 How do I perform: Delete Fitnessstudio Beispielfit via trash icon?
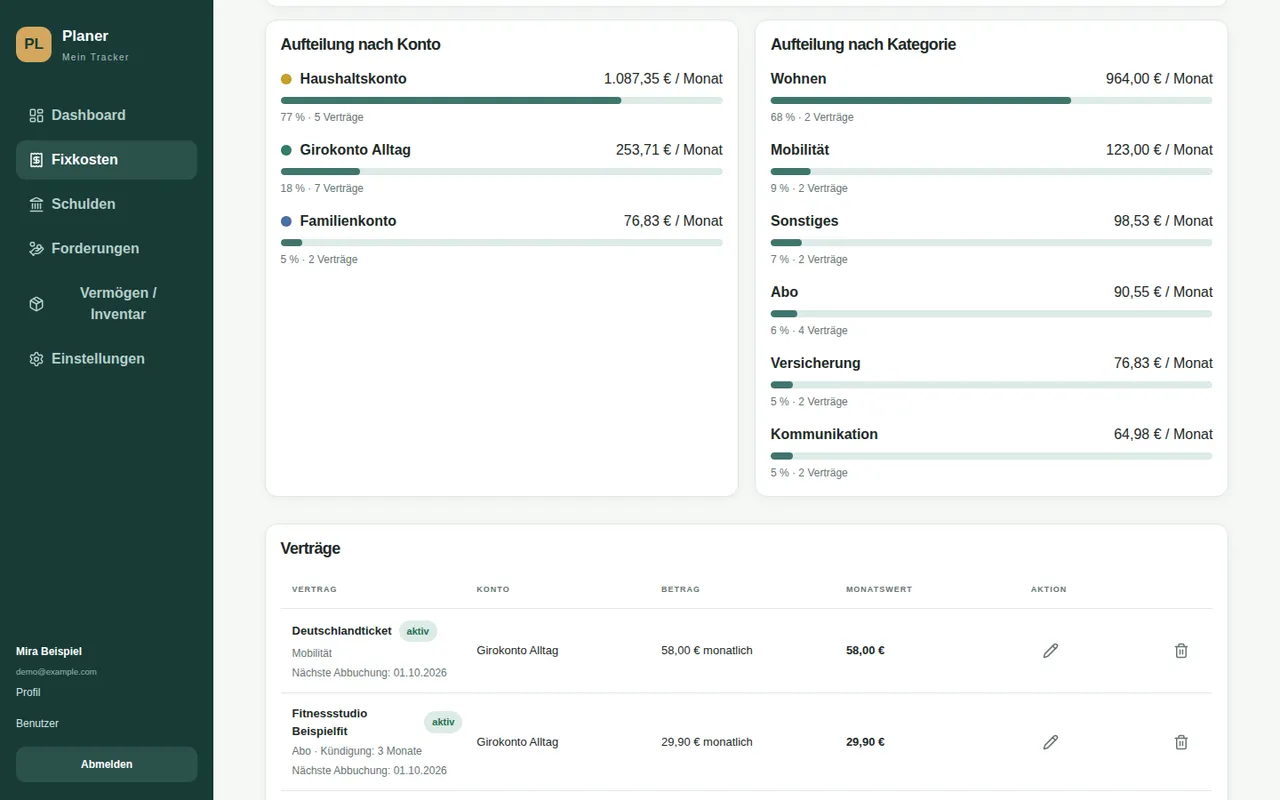point(1181,742)
